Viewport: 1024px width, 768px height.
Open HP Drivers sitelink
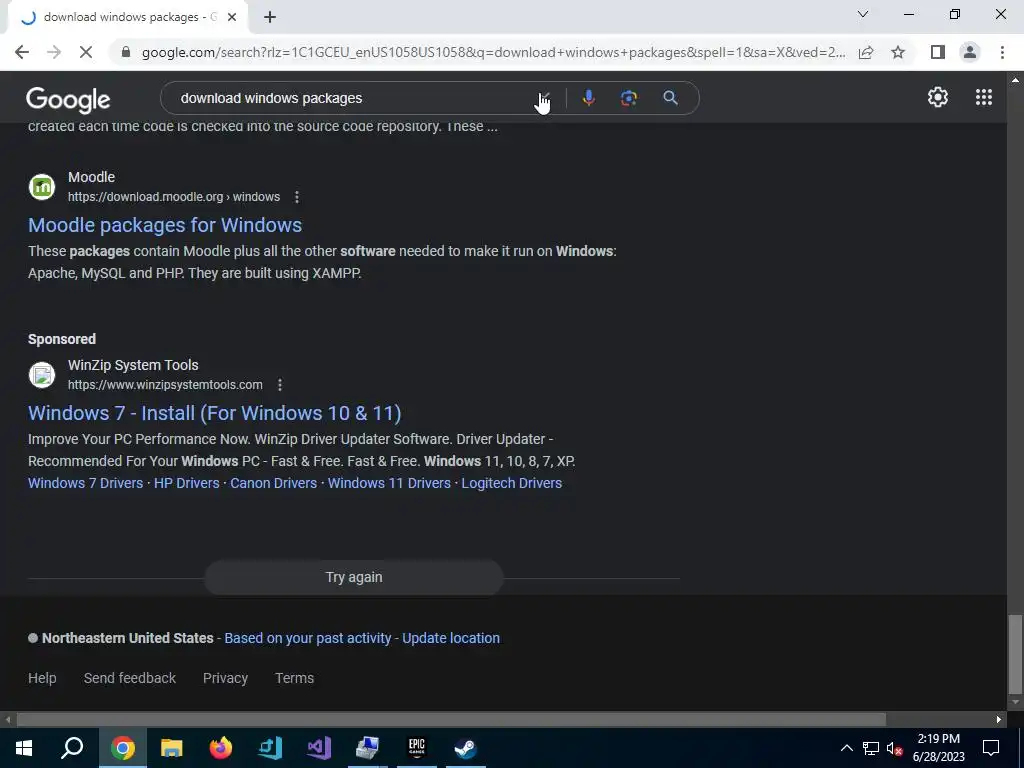point(187,483)
